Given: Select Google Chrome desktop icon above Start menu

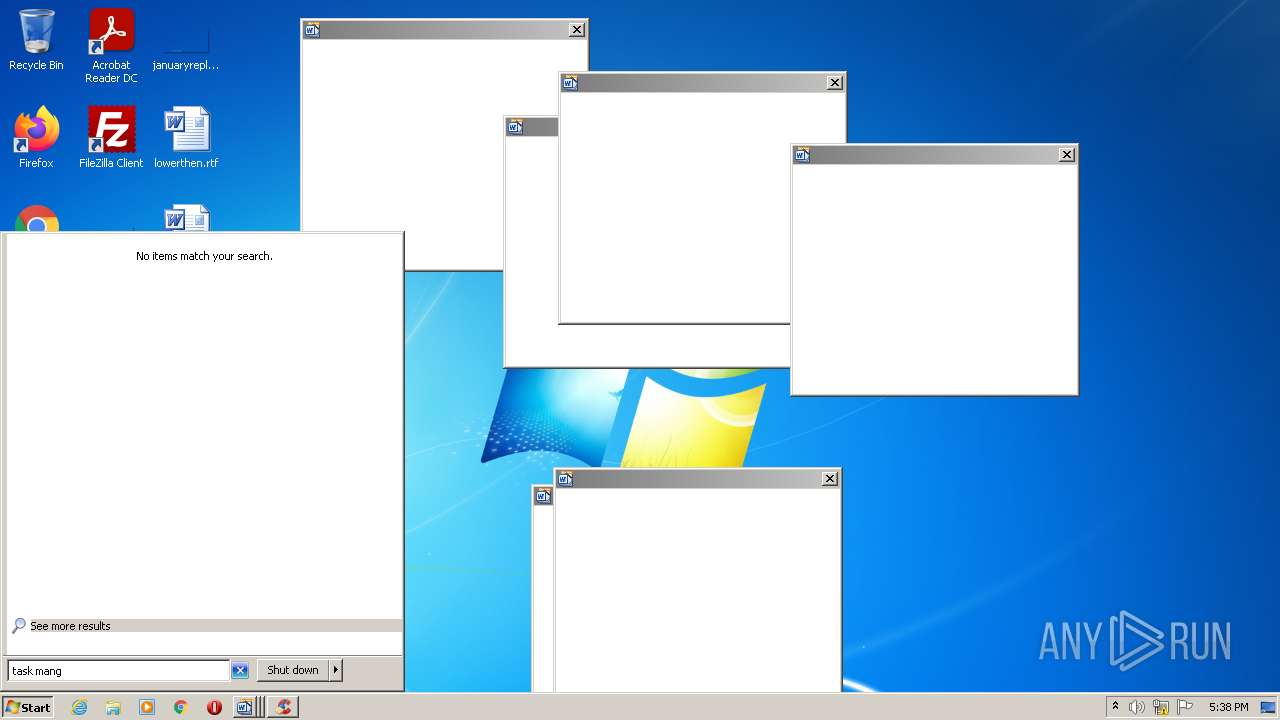Looking at the screenshot, I should (x=37, y=219).
